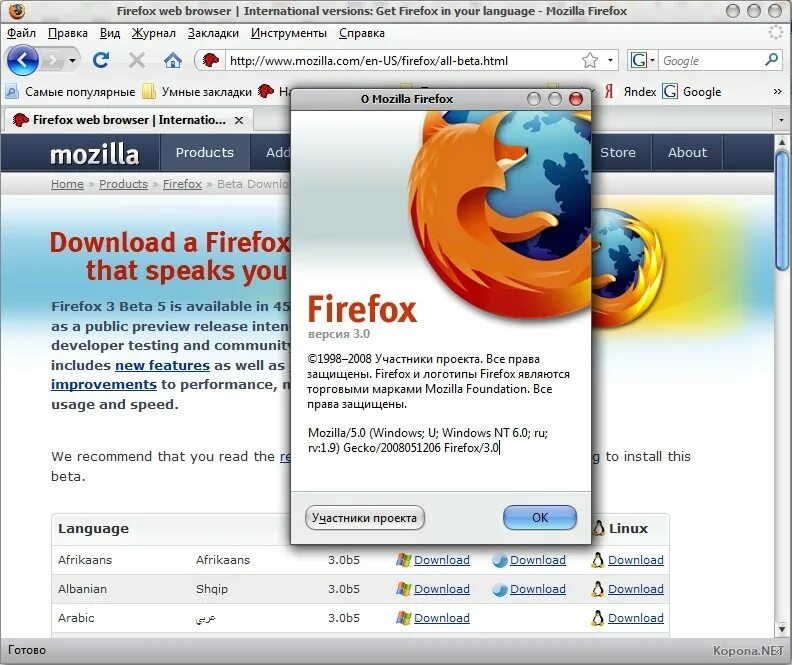Follow the Home breadcrumb link
Image resolution: width=792 pixels, height=665 pixels.
coord(67,184)
